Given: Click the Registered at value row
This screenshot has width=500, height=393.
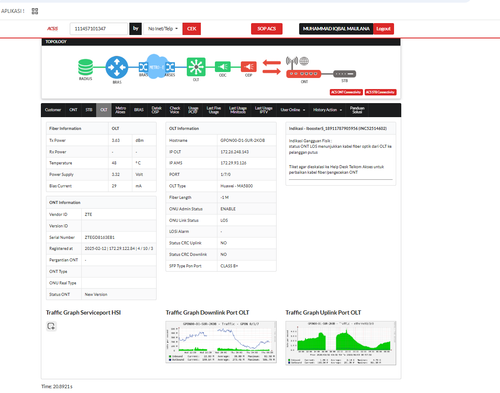Looking at the screenshot, I should tap(119, 249).
